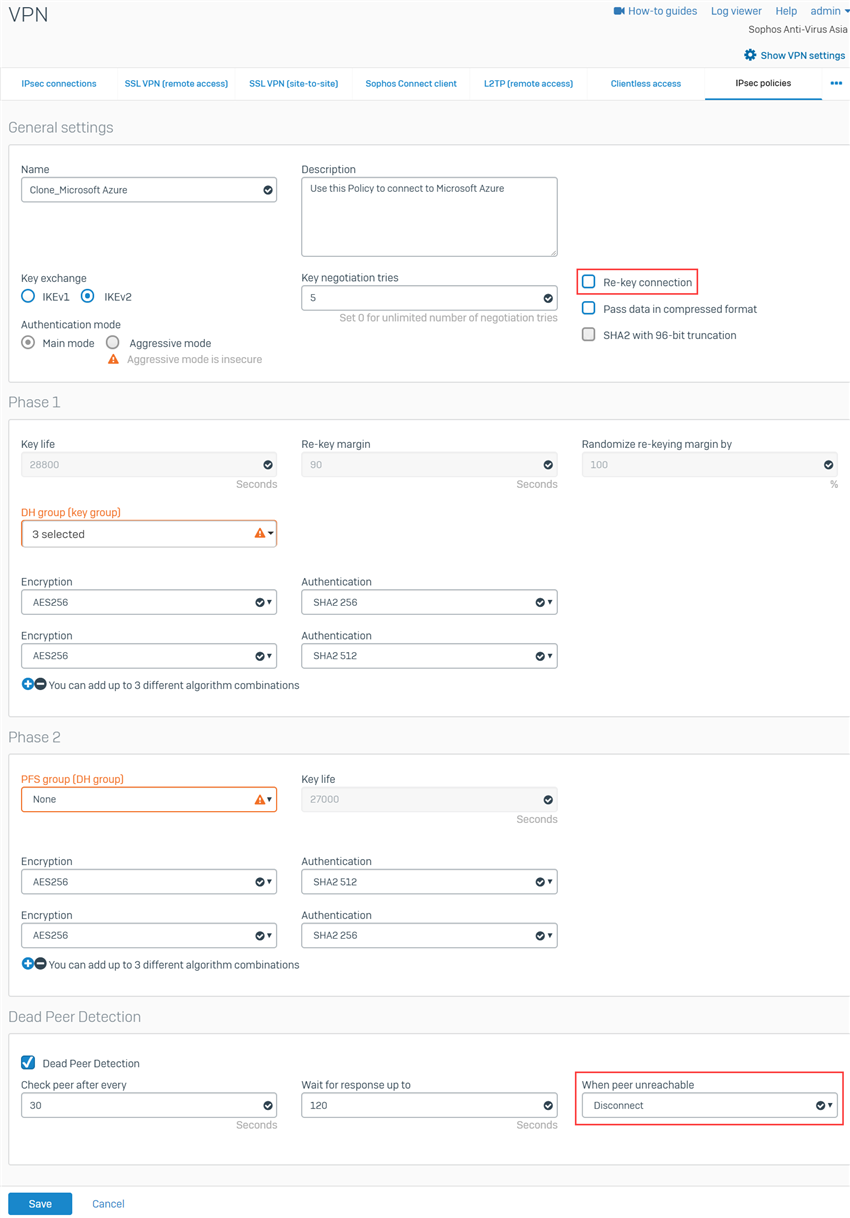Screen dimensions: 850x1218
Task: Open the PFS group (DH group) dropdown
Action: (148, 800)
